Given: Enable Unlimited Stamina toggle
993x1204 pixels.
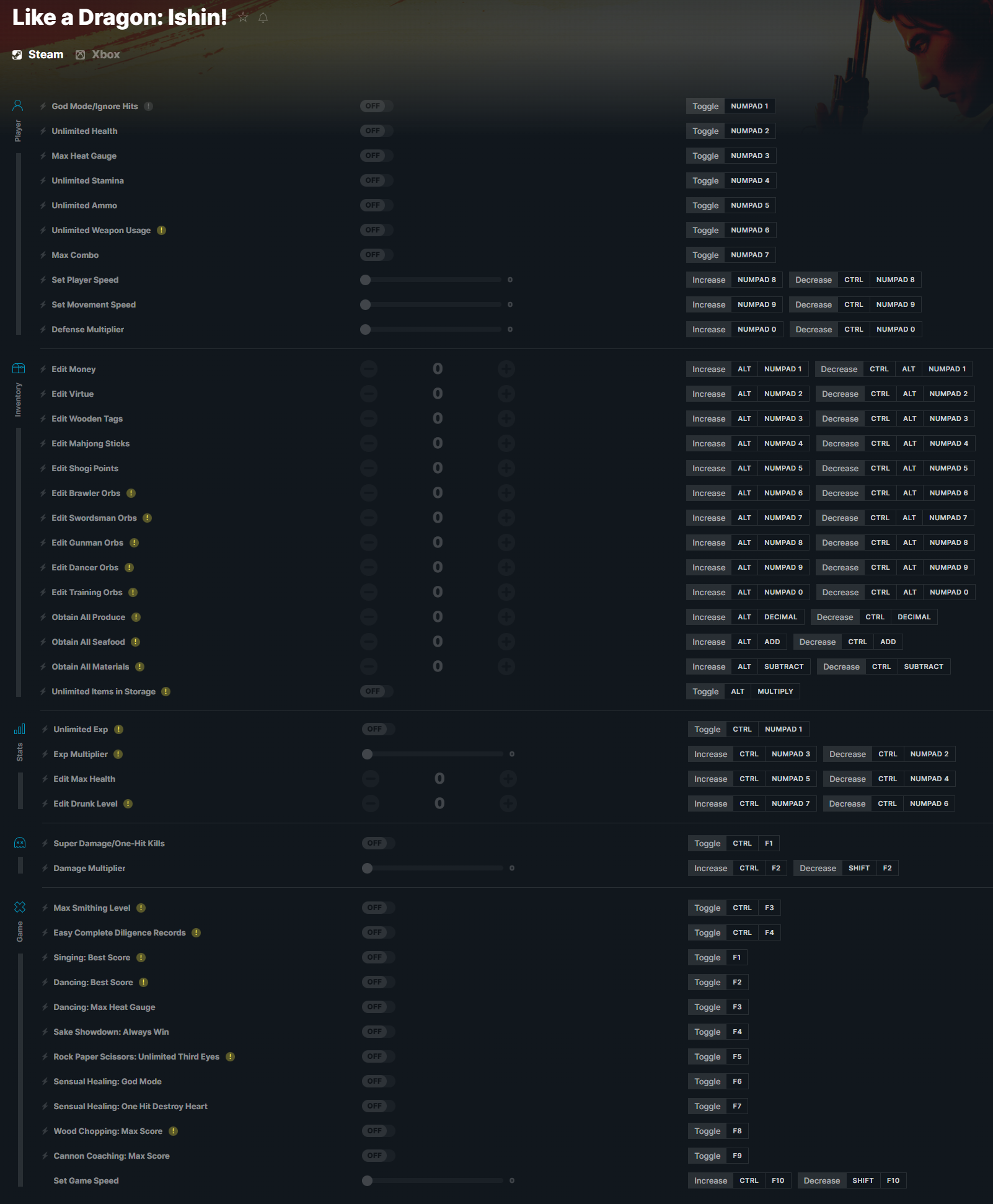Looking at the screenshot, I should coord(377,180).
